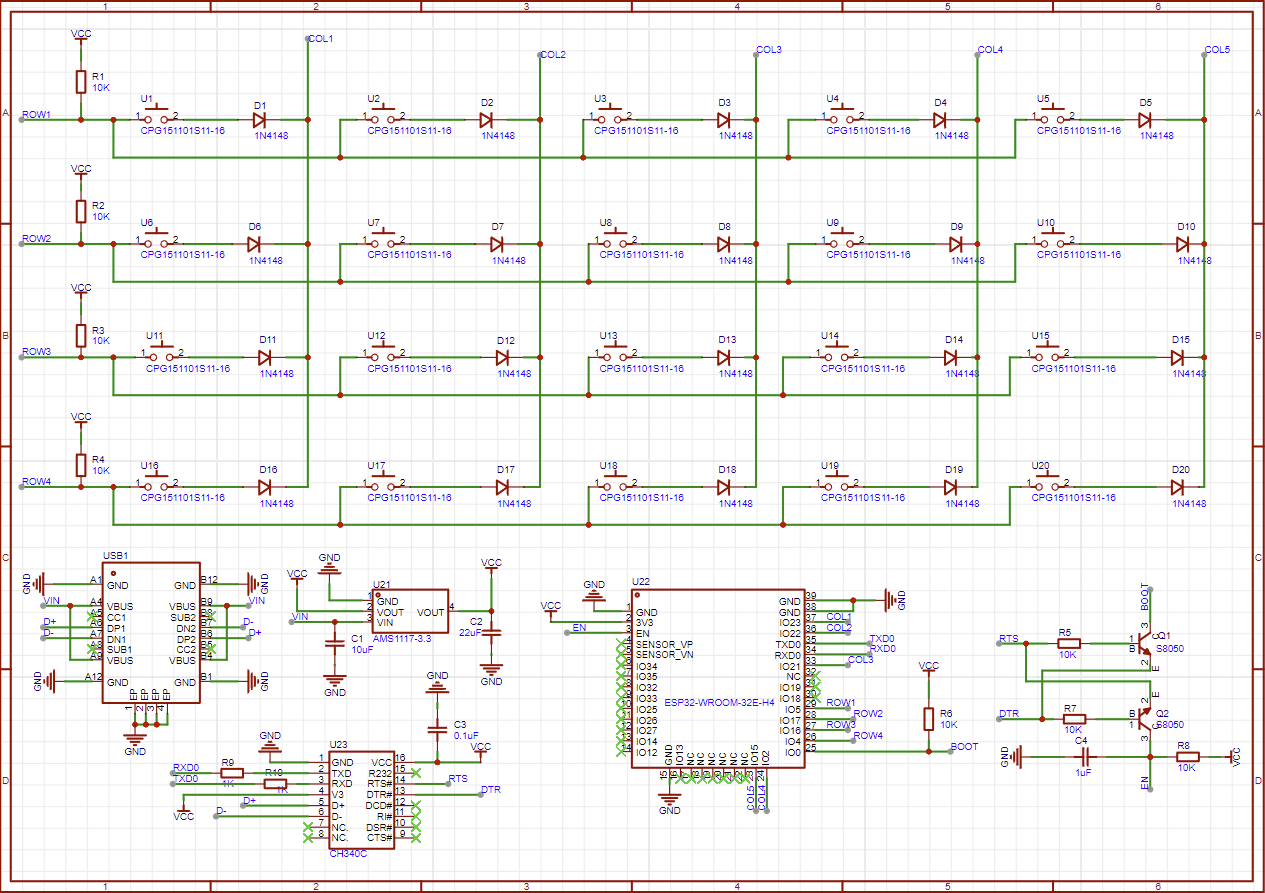Click the COL1 net label
The image size is (1265, 893).
[x=321, y=39]
